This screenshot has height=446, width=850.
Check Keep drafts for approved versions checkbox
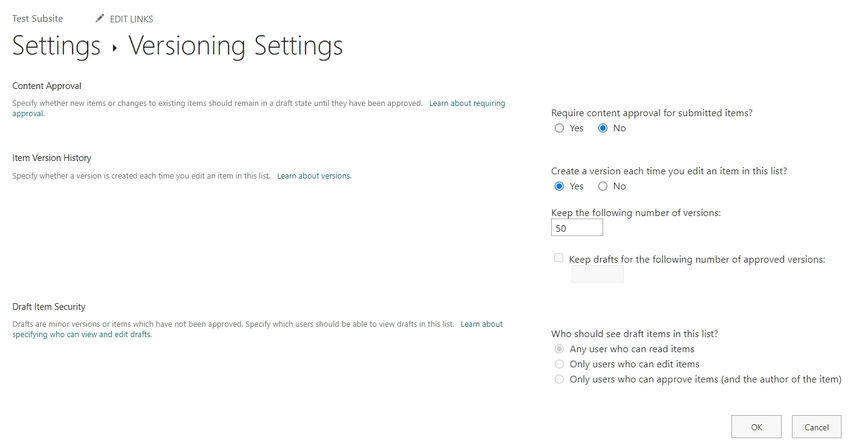point(558,257)
